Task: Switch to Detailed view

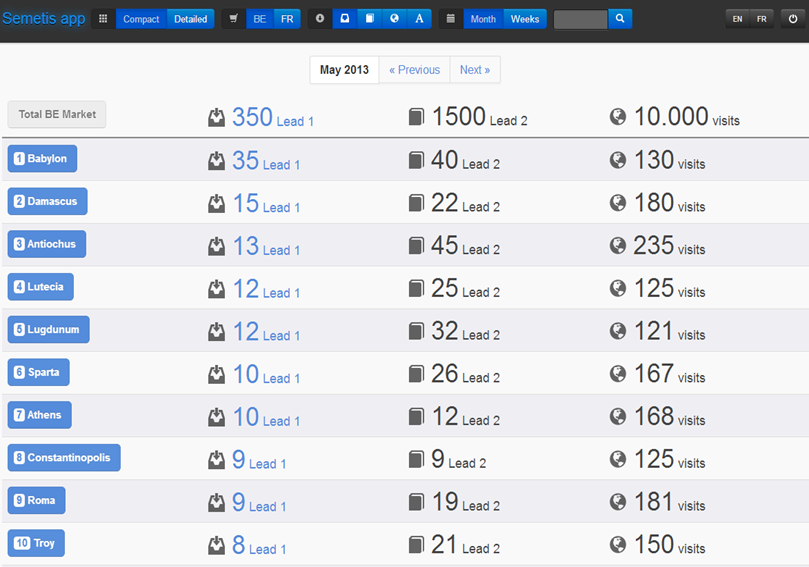Action: tap(191, 19)
